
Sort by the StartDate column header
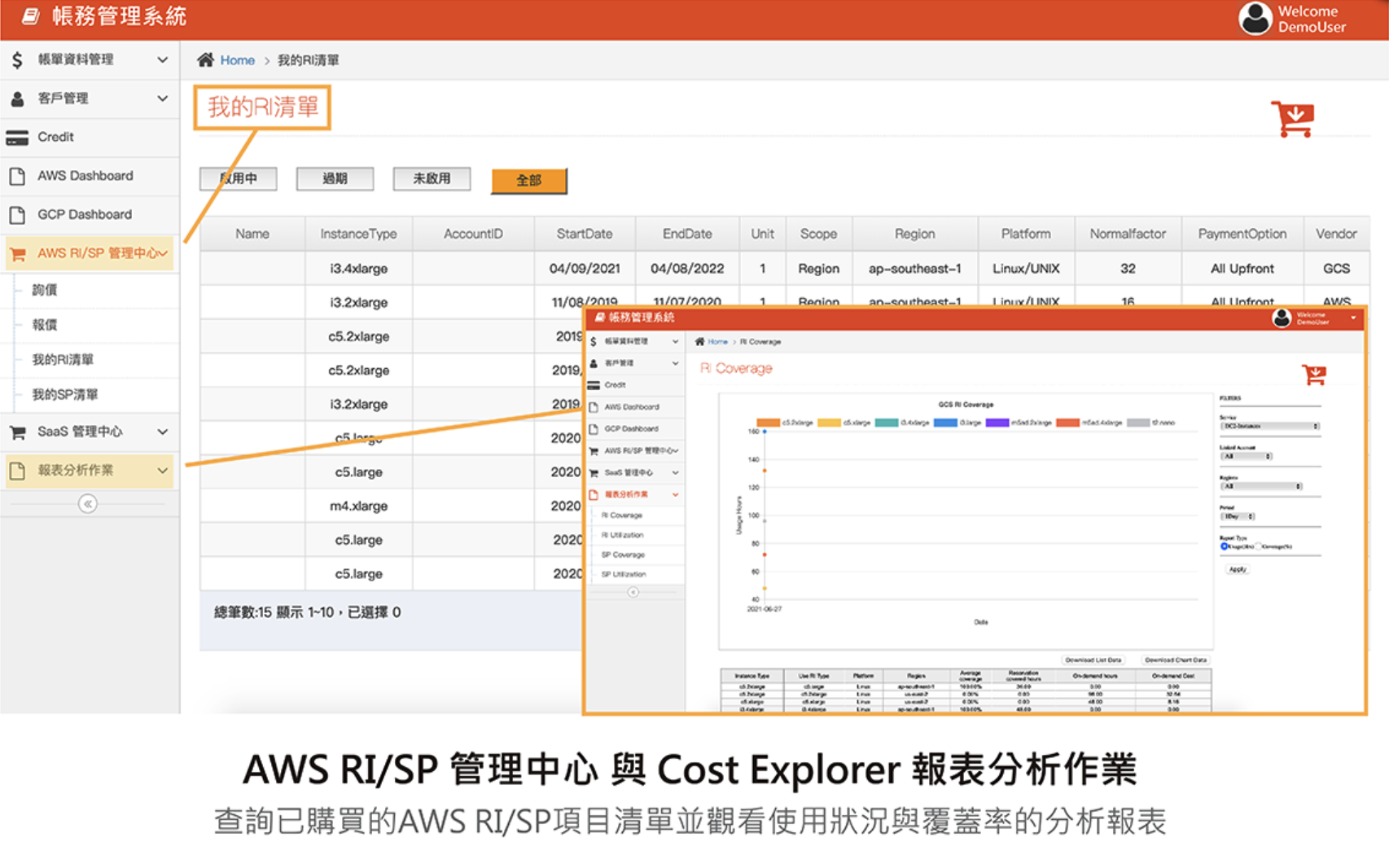[x=585, y=234]
